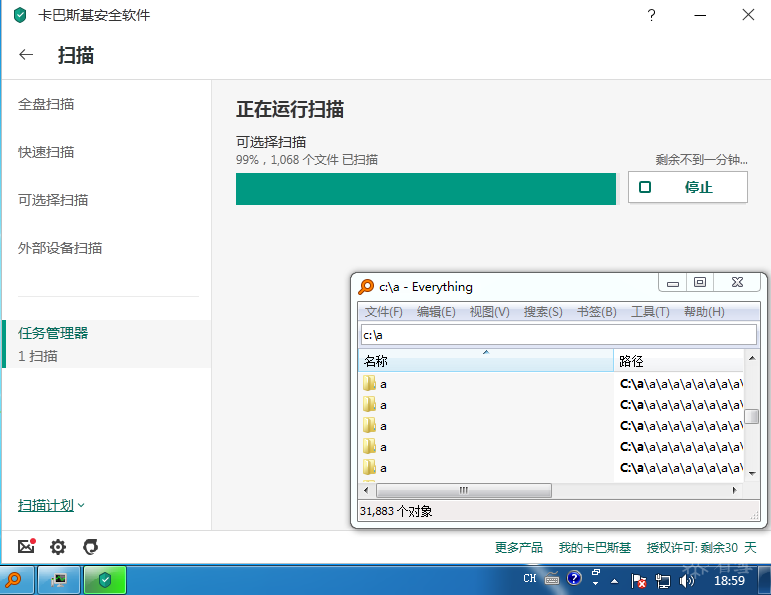This screenshot has width=771, height=595.
Task: Open 搜索(S) menu in Everything
Action: (543, 312)
